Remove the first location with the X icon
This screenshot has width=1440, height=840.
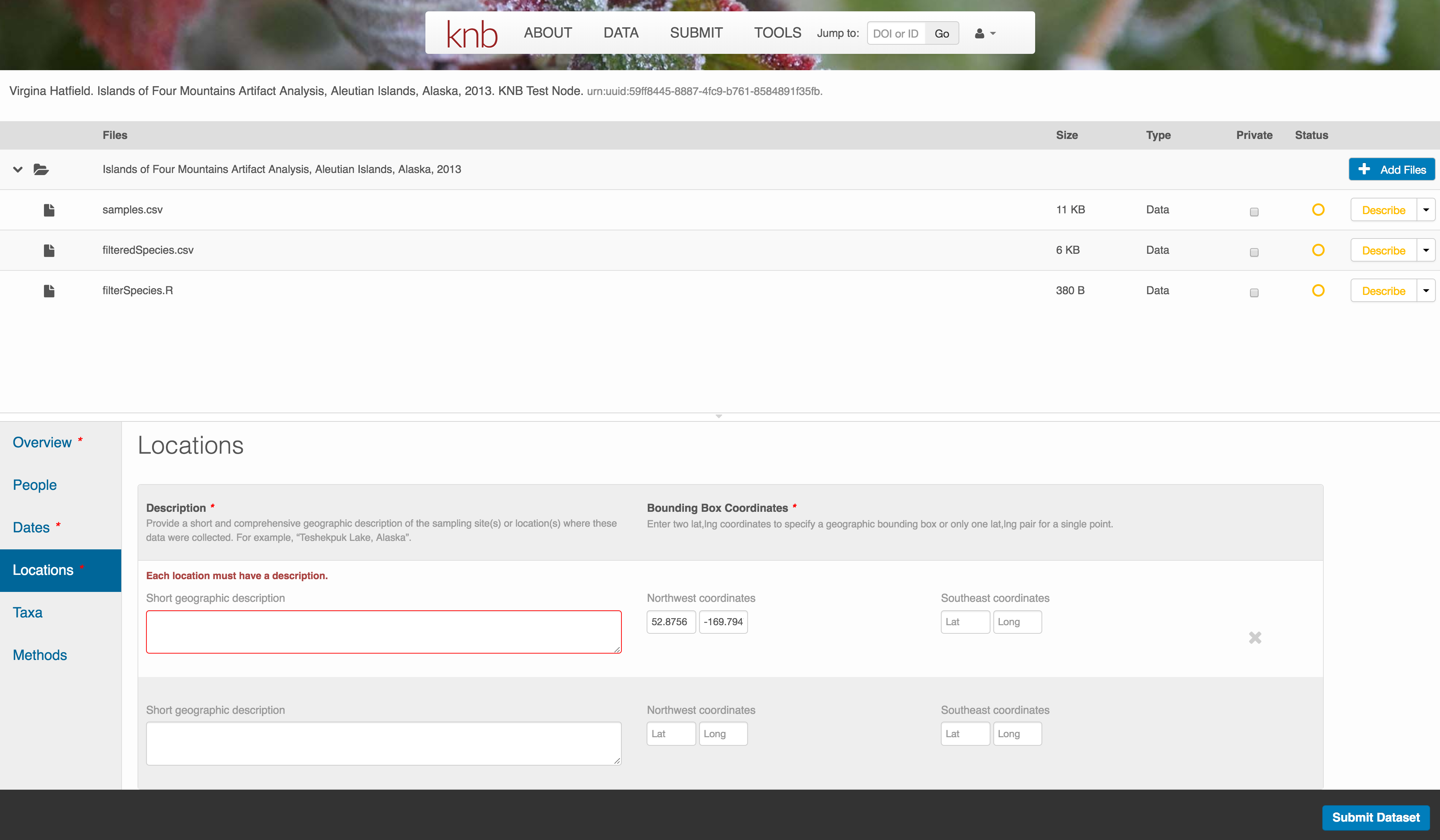click(1255, 638)
